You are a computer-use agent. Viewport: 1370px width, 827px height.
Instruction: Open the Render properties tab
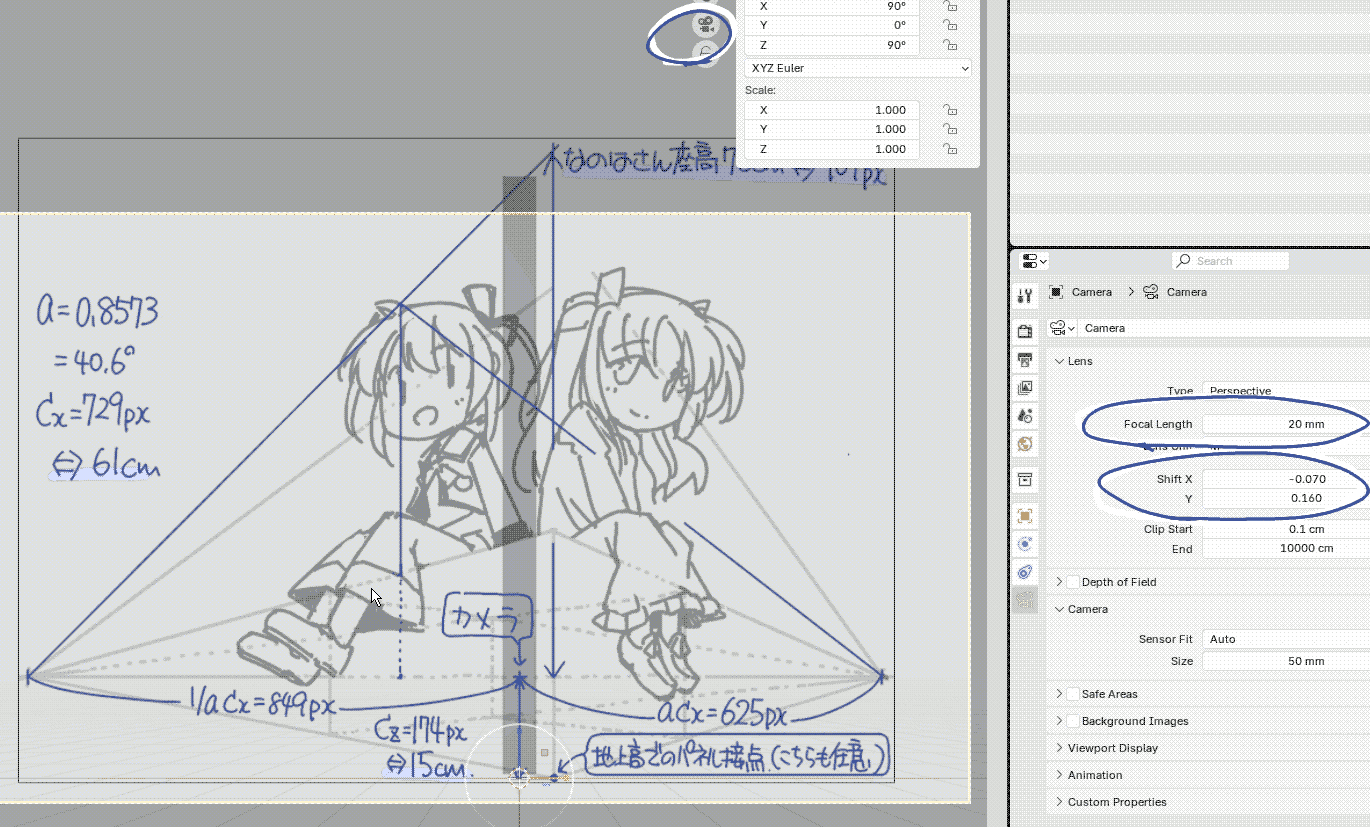click(1024, 331)
